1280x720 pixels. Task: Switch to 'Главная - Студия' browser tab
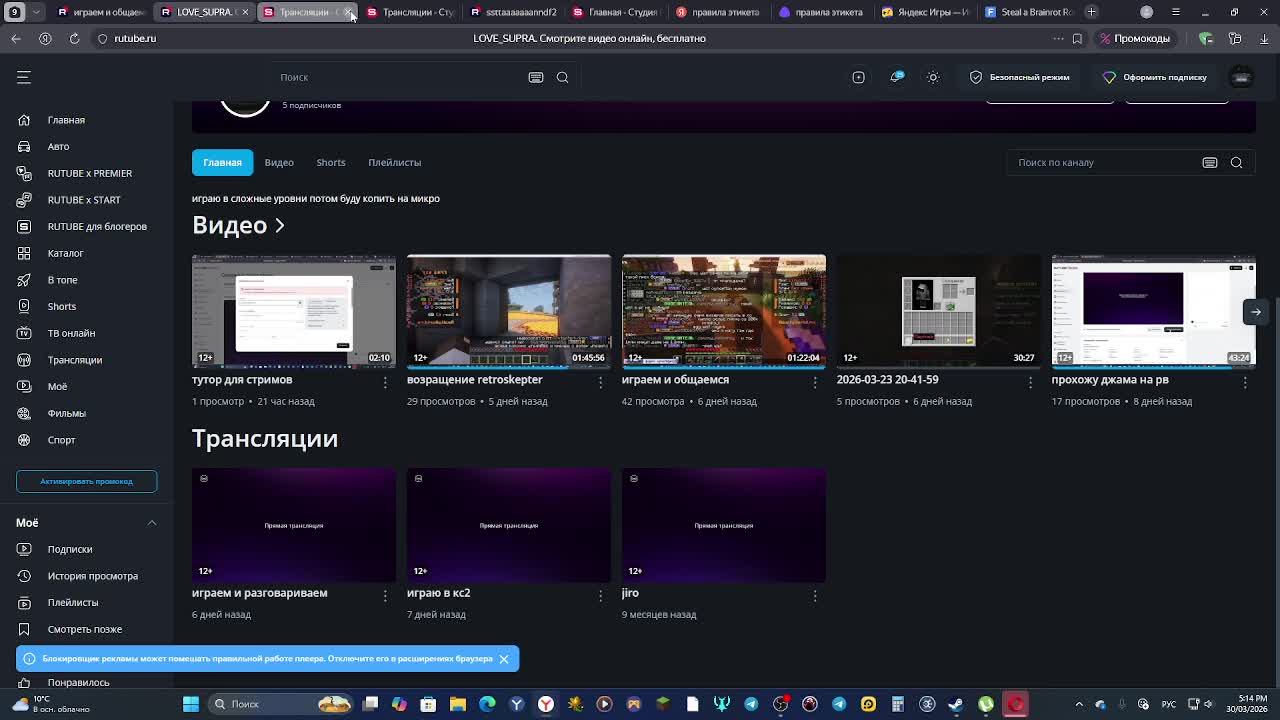(x=614, y=12)
